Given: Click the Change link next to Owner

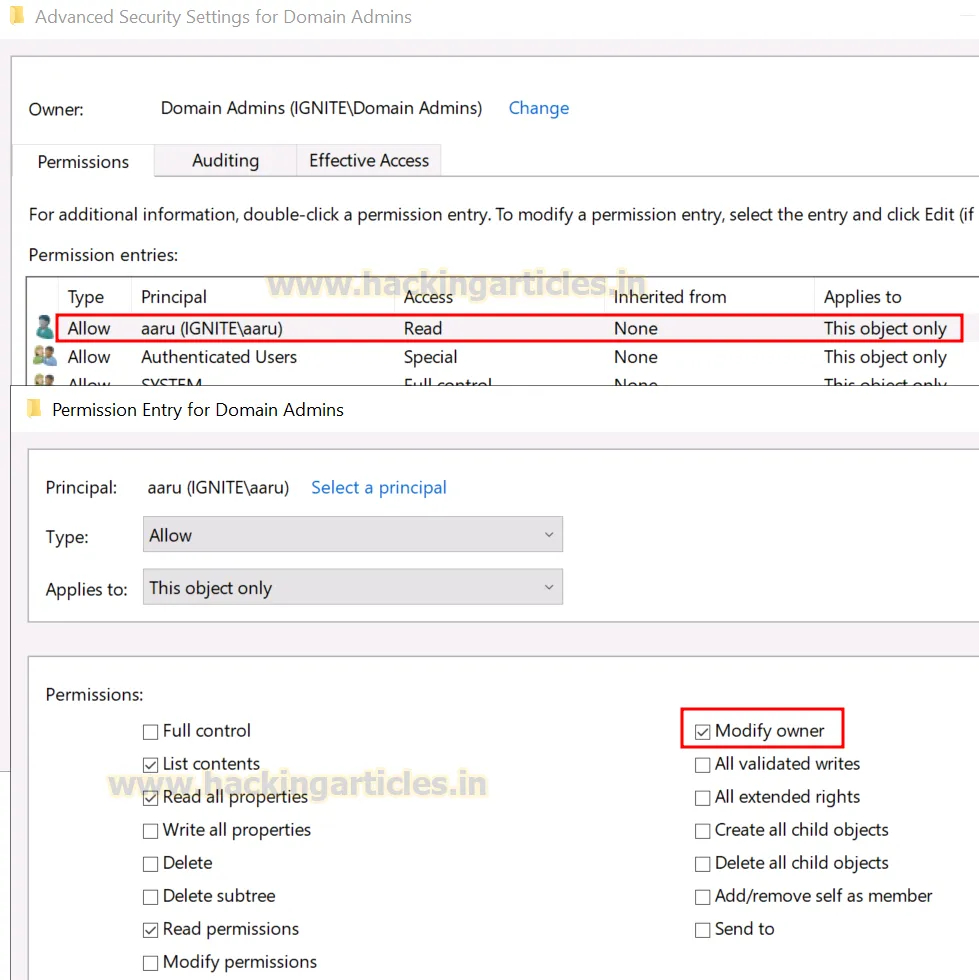Looking at the screenshot, I should [x=539, y=108].
